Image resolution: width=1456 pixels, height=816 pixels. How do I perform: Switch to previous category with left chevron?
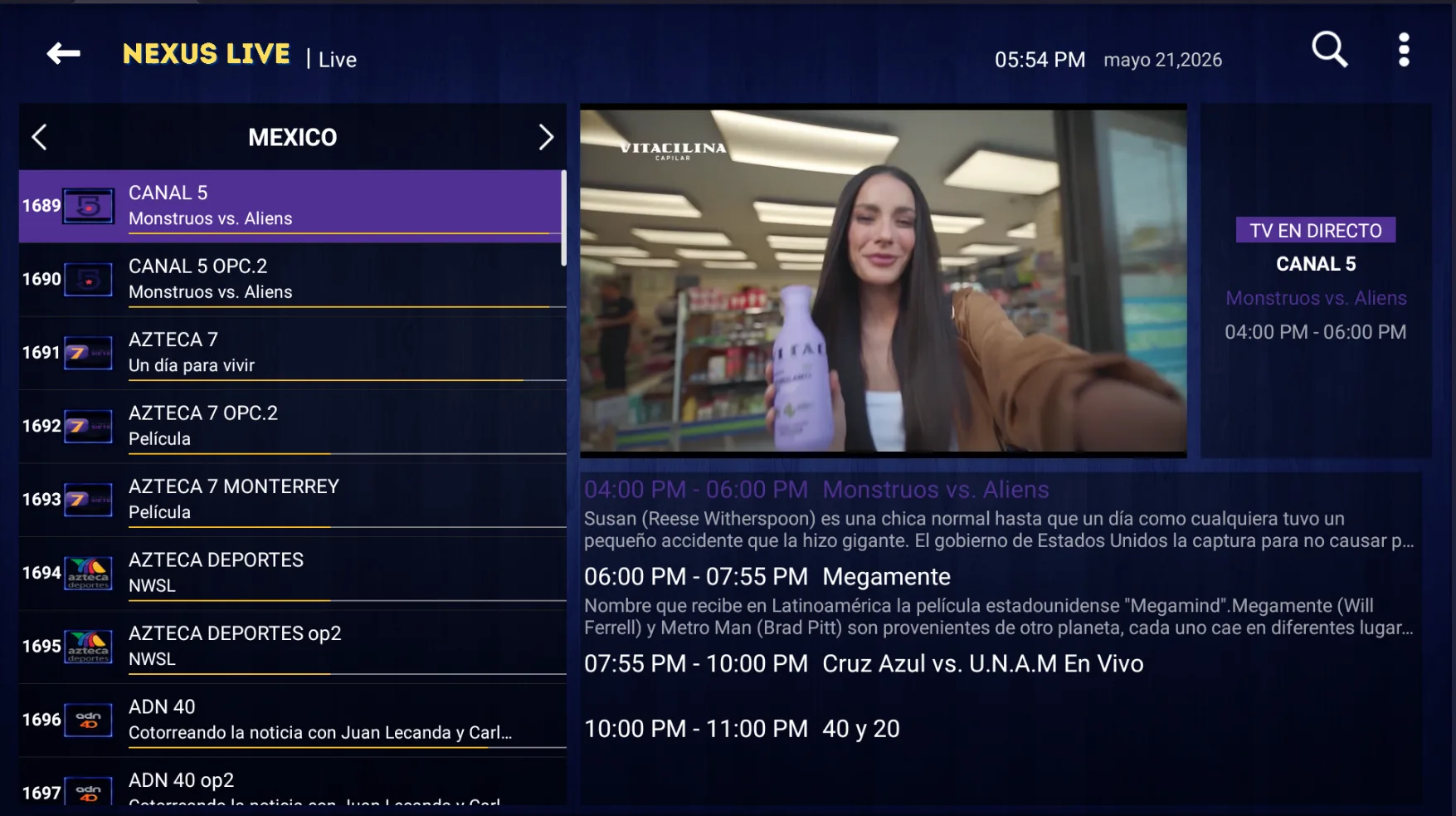tap(39, 137)
